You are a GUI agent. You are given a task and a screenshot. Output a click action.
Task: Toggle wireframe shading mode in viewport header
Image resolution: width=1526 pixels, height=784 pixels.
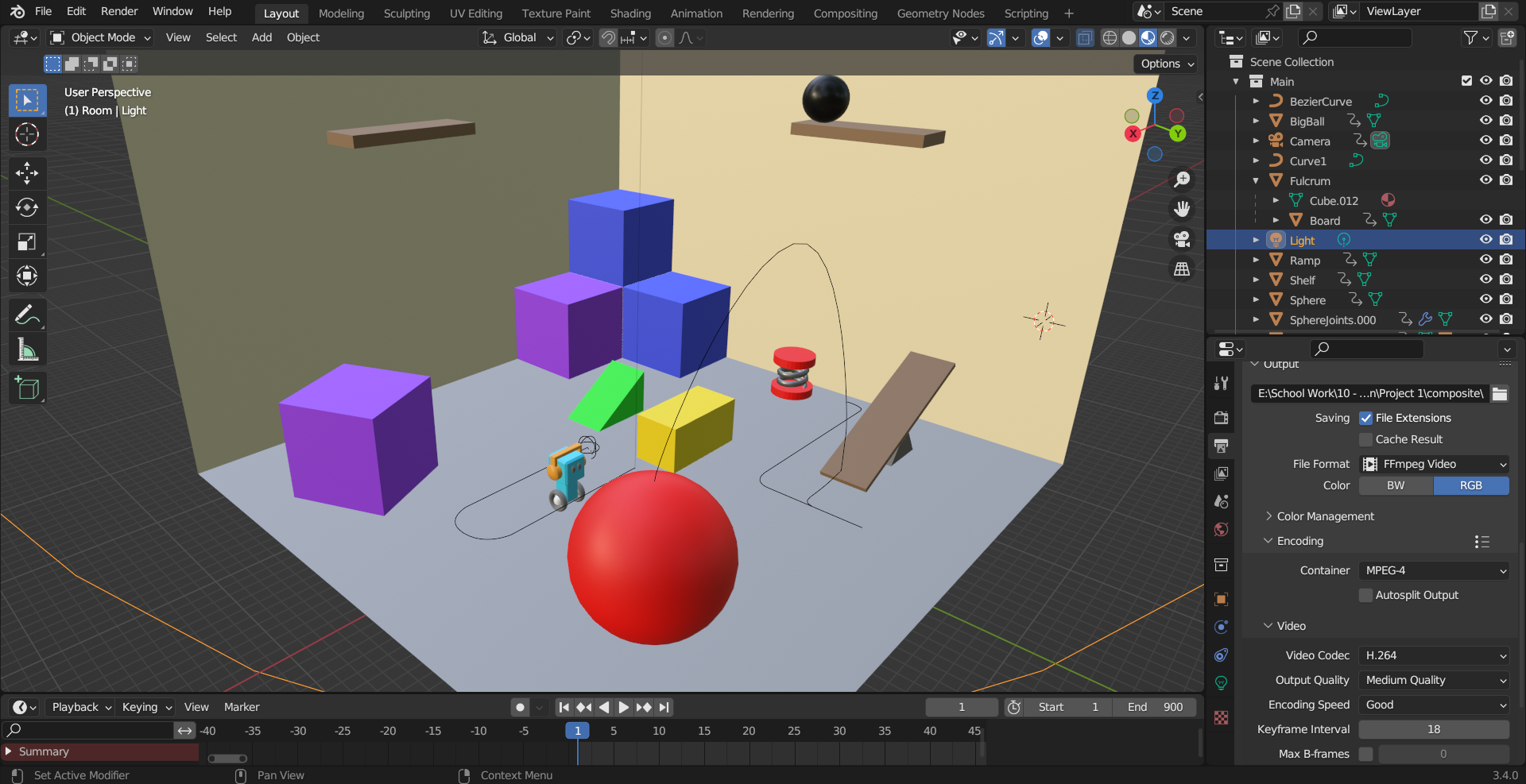[x=1110, y=37]
